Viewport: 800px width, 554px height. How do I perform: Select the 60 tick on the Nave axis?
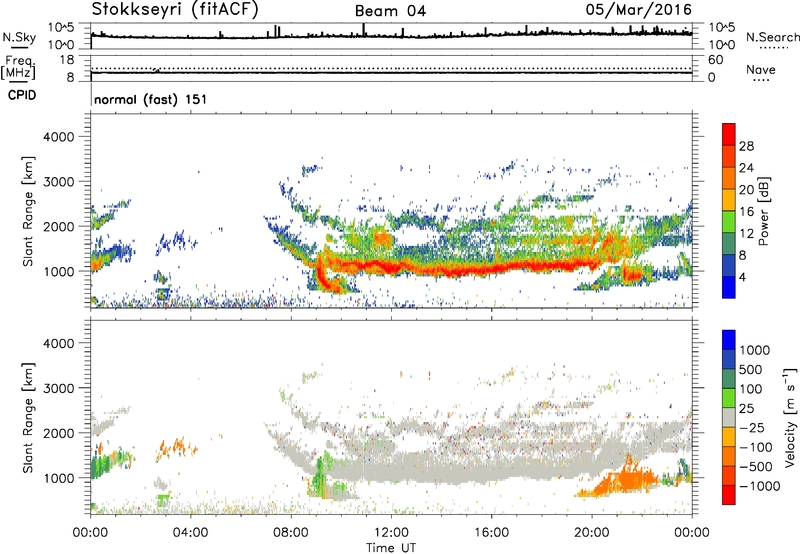[x=715, y=60]
